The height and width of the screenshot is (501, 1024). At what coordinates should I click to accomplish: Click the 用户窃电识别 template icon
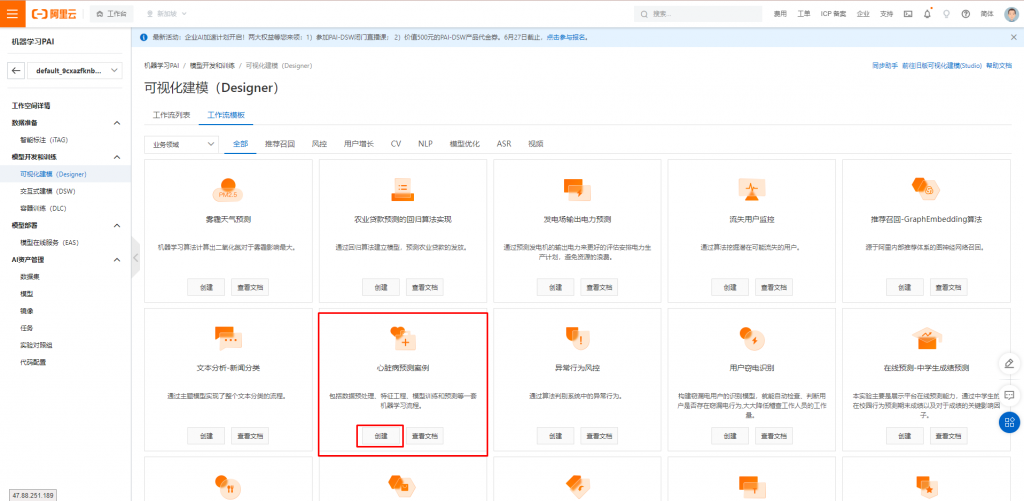[x=752, y=338]
